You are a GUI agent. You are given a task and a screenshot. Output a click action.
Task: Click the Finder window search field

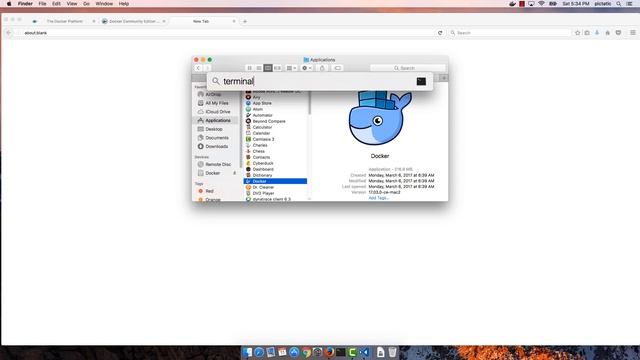click(x=408, y=68)
